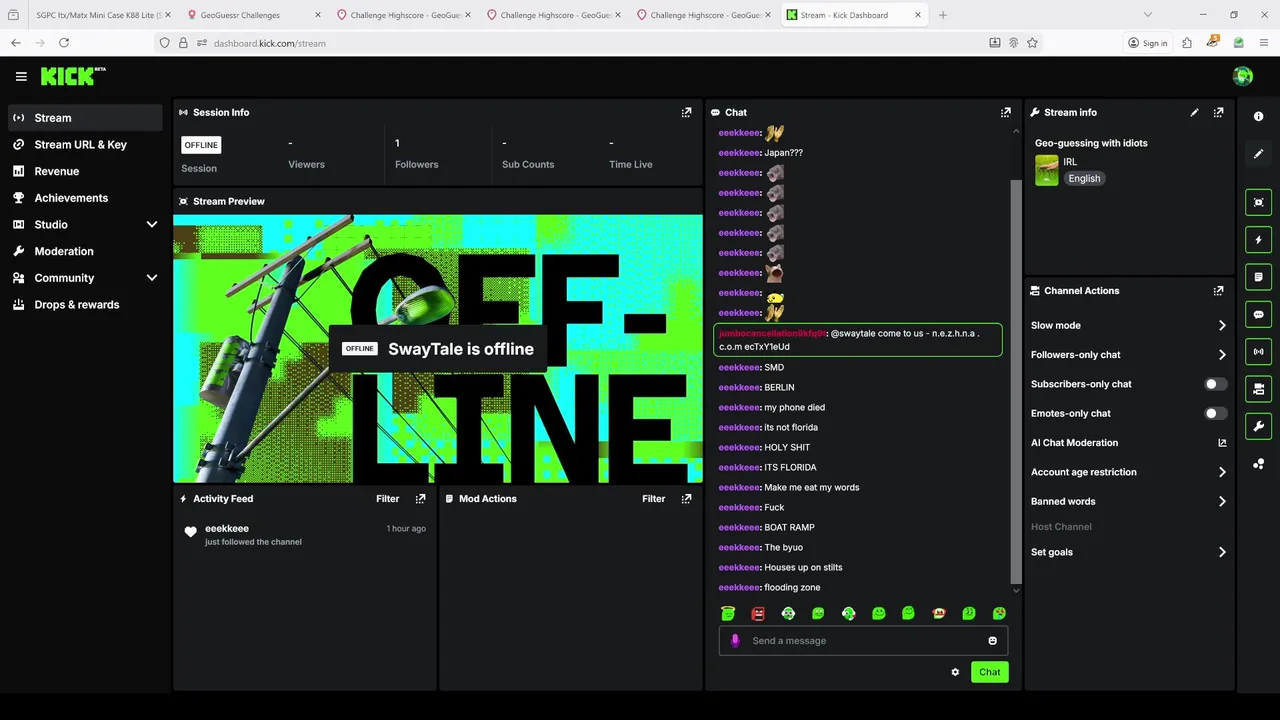This screenshot has width=1280, height=720.
Task: Click the pencil icon in right rail
Action: 1258,153
